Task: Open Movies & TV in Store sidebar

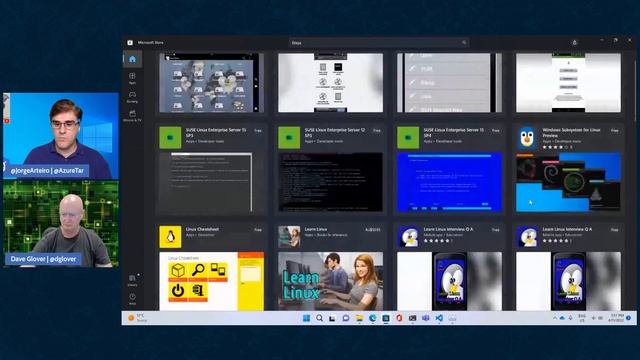Action: click(132, 116)
